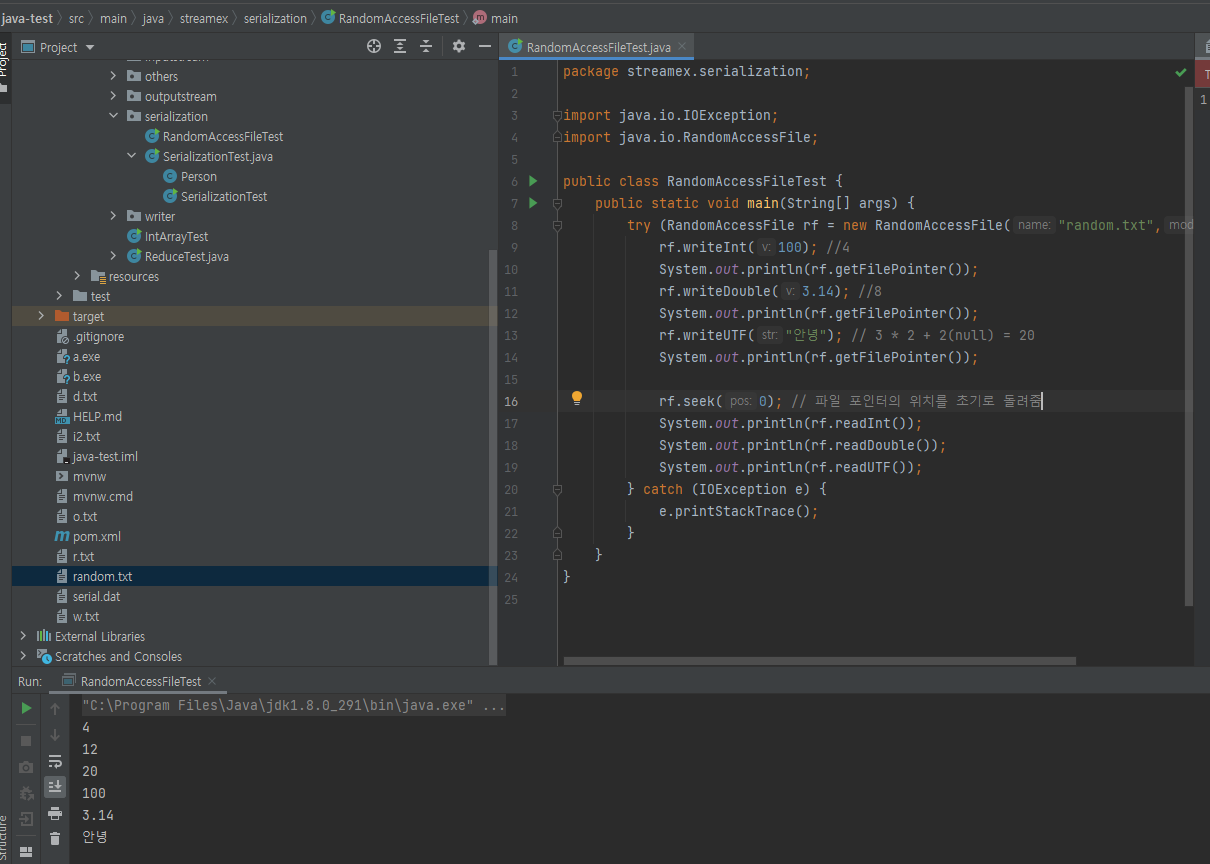The height and width of the screenshot is (864, 1210).
Task: Collapse the serialization folder
Action: click(x=113, y=116)
